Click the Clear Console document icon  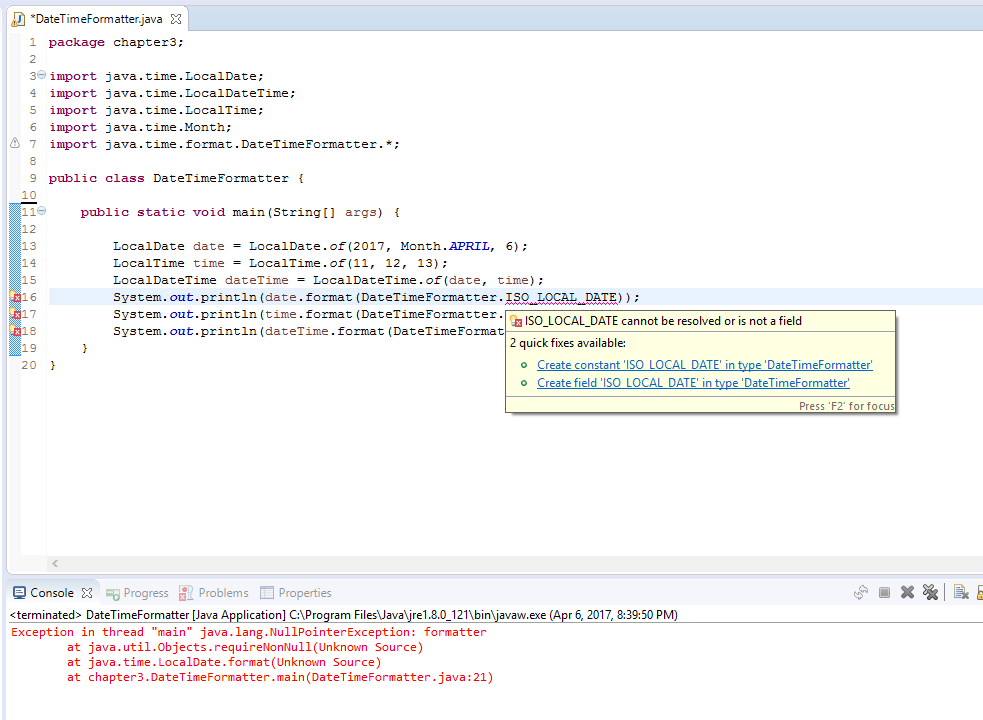961,592
